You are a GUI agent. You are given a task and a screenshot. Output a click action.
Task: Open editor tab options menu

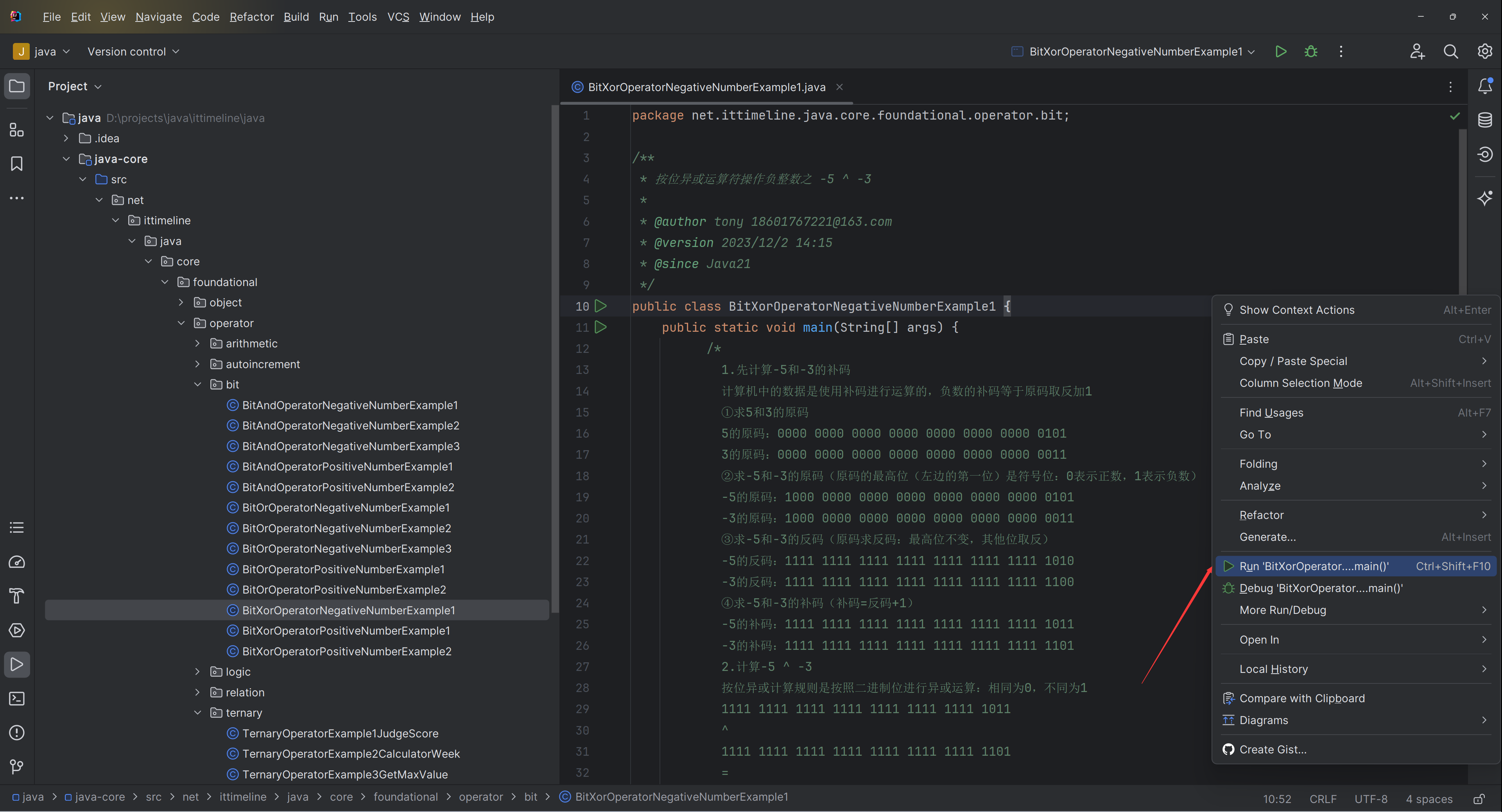tap(1451, 87)
